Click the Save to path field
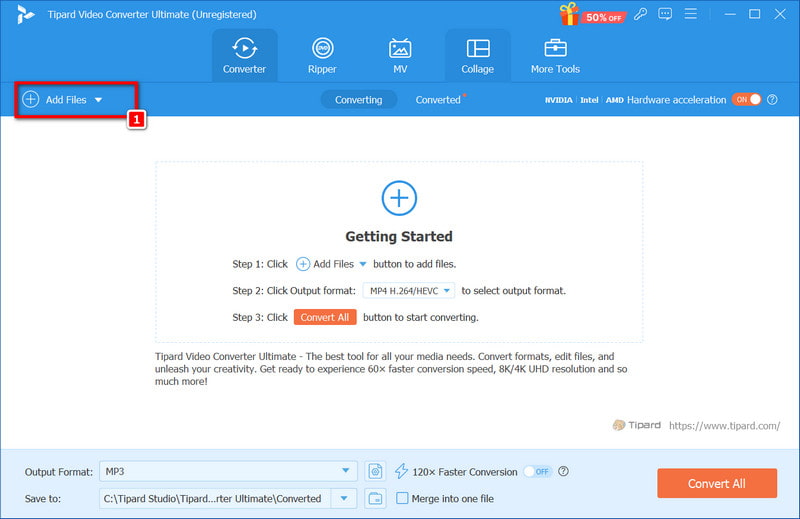Screen dimensions: 800x519 215,499
